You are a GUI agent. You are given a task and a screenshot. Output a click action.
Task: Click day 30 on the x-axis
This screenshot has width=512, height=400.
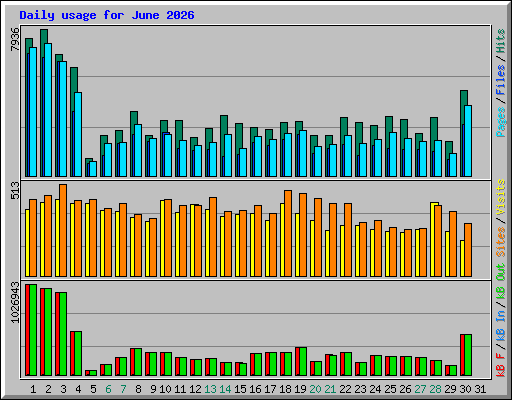pyautogui.click(x=465, y=389)
